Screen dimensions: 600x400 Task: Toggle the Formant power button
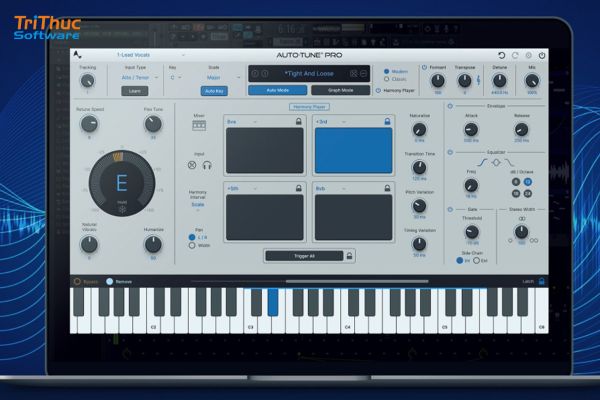[424, 67]
